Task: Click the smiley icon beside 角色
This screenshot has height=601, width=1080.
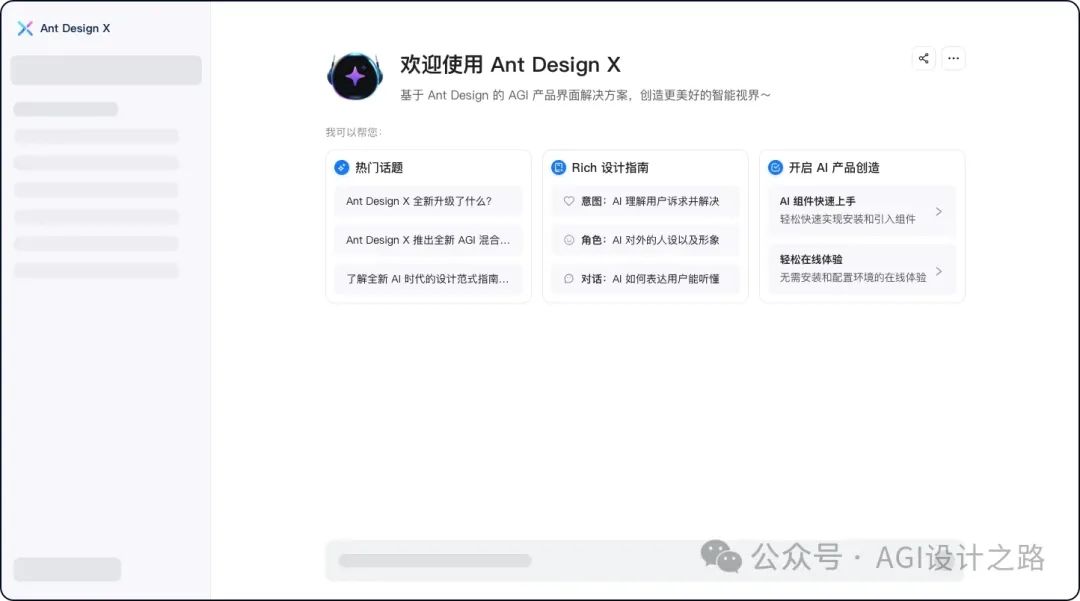Action: click(x=569, y=240)
